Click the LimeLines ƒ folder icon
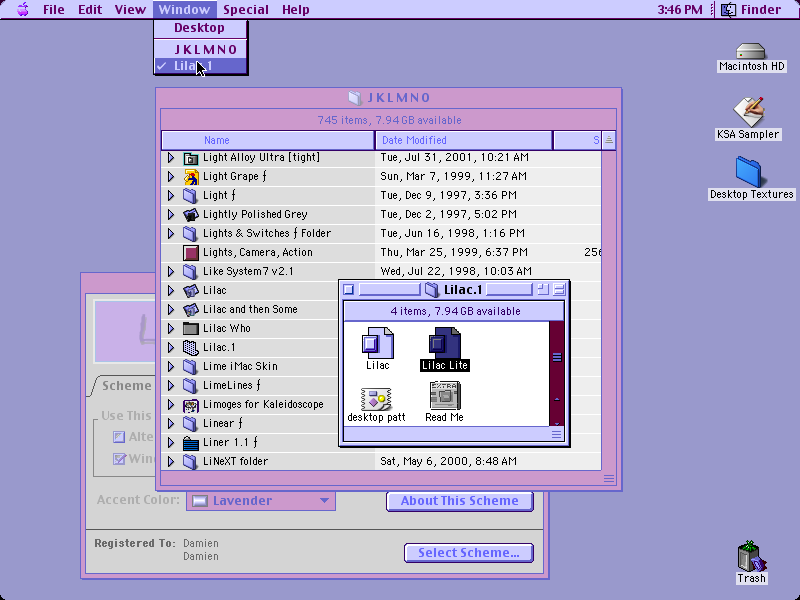 coord(190,386)
